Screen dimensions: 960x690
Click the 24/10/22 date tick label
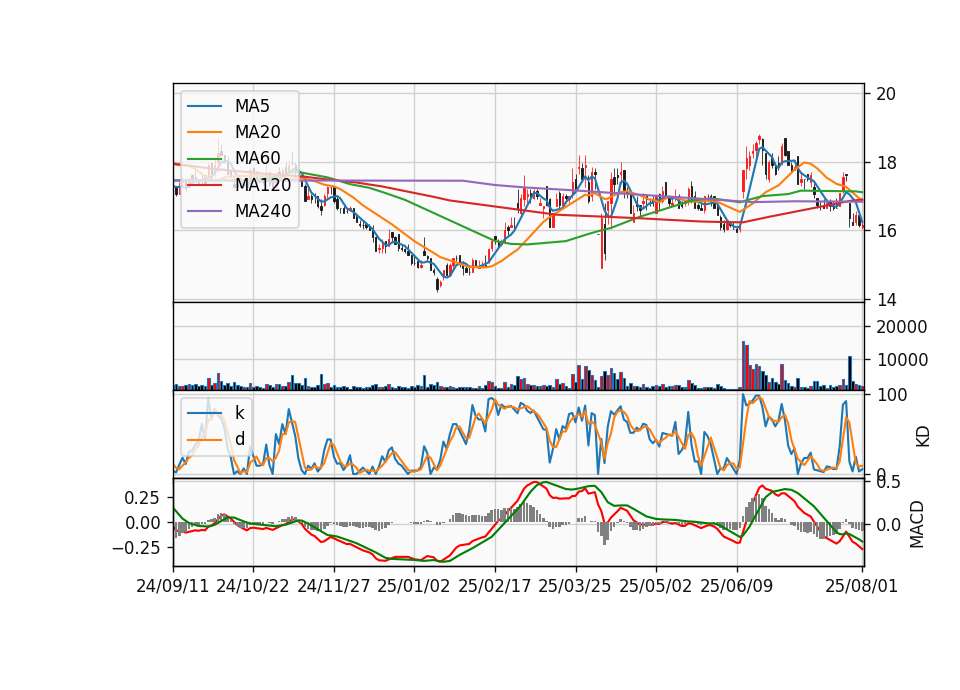tap(253, 586)
